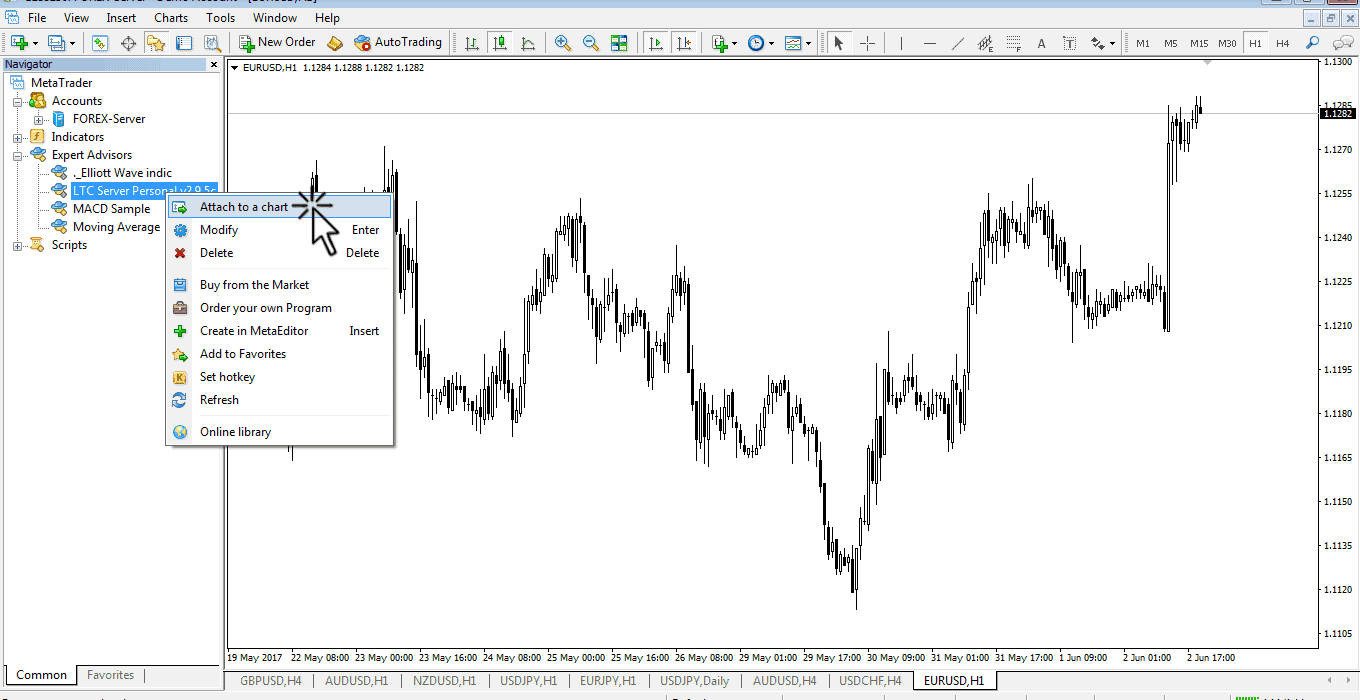This screenshot has width=1360, height=700.
Task: Switch to M1 timeframe
Action: [1143, 43]
